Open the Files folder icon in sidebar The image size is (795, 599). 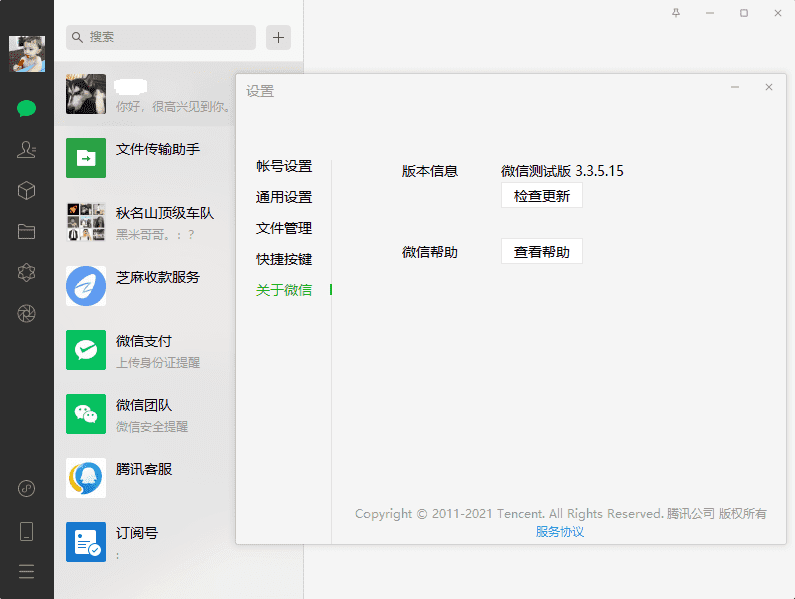pos(27,232)
